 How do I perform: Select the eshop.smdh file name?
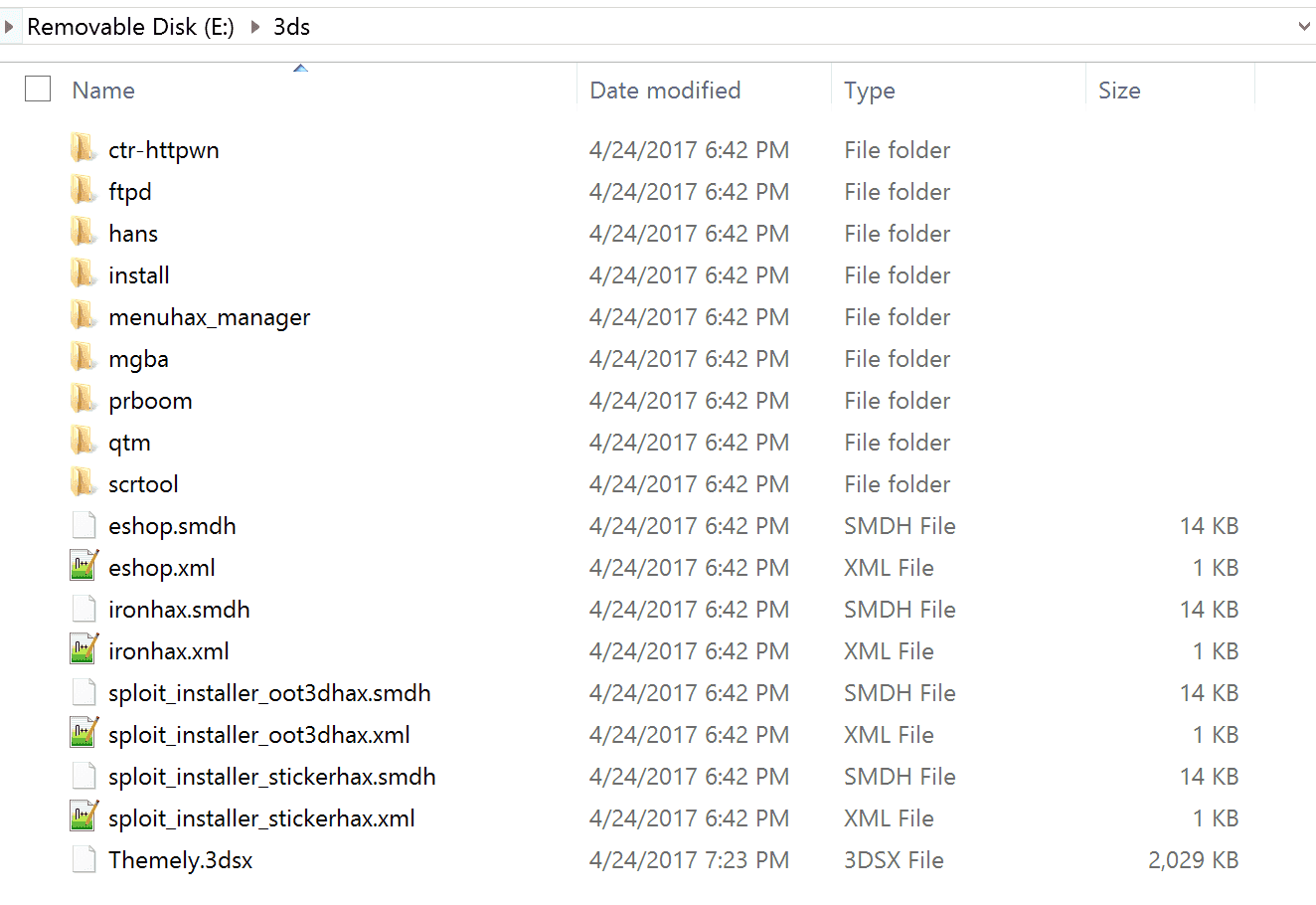coord(172,526)
